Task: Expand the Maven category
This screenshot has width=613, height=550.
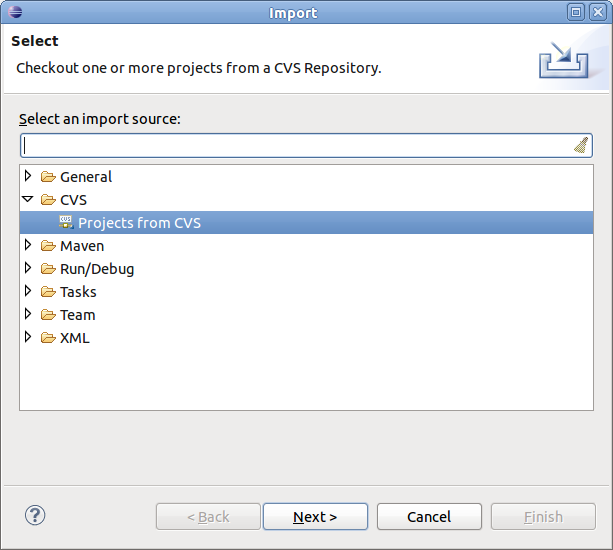Action: [28, 246]
